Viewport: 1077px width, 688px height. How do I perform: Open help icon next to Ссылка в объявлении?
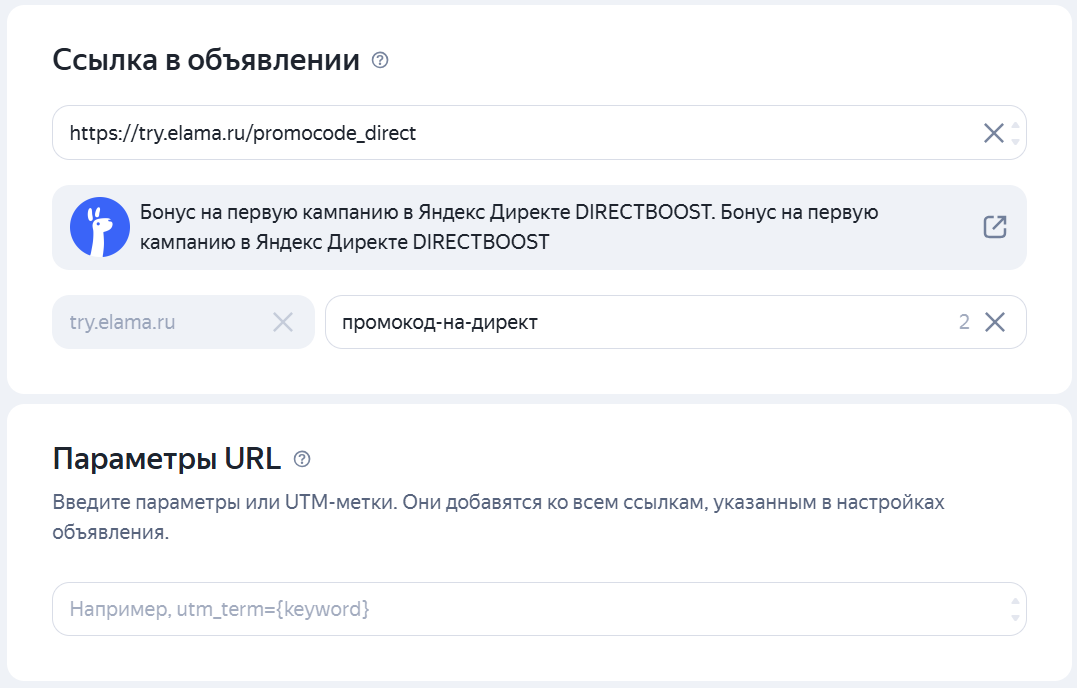click(380, 60)
